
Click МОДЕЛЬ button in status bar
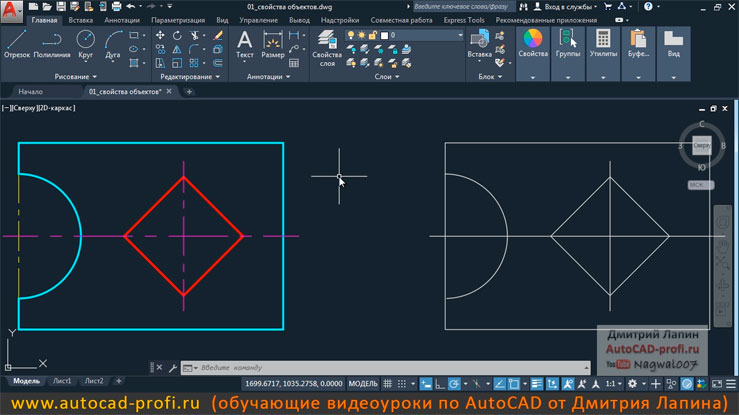tap(363, 384)
